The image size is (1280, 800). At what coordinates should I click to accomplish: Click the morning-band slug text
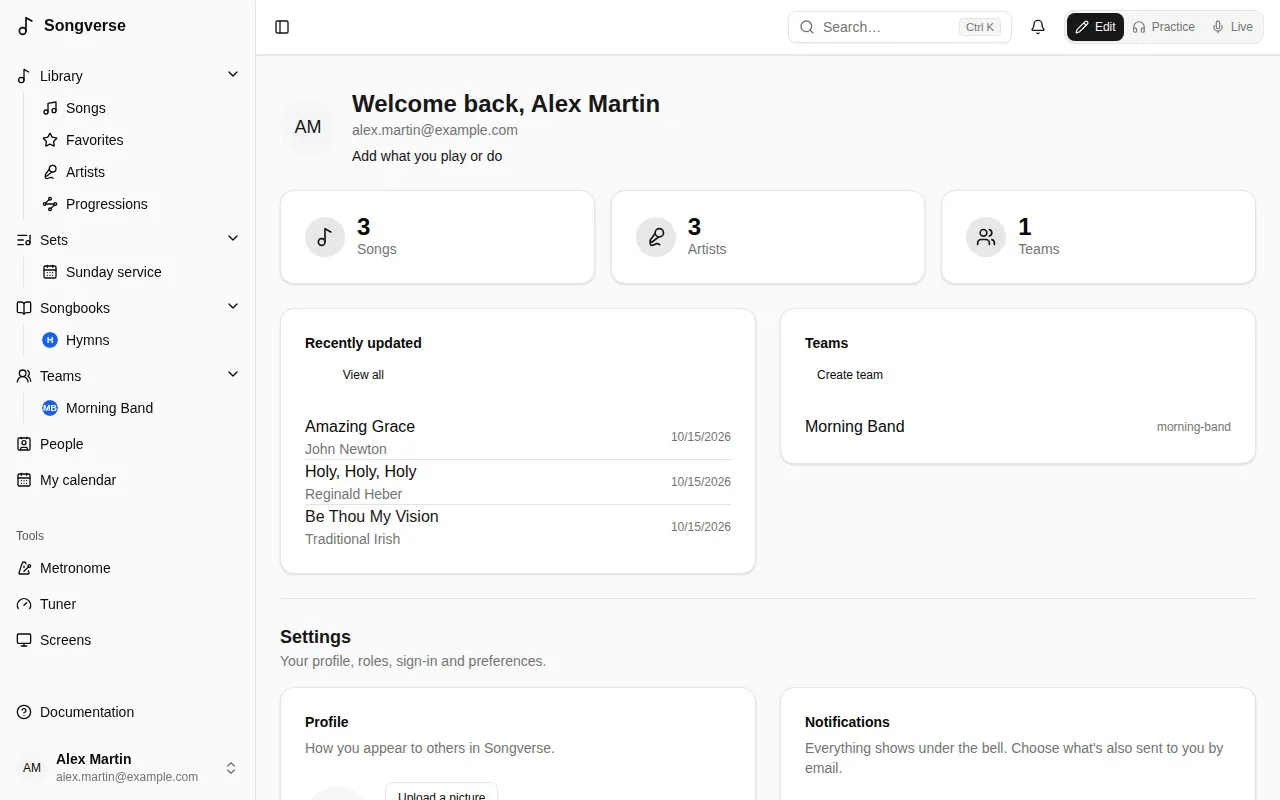1194,427
